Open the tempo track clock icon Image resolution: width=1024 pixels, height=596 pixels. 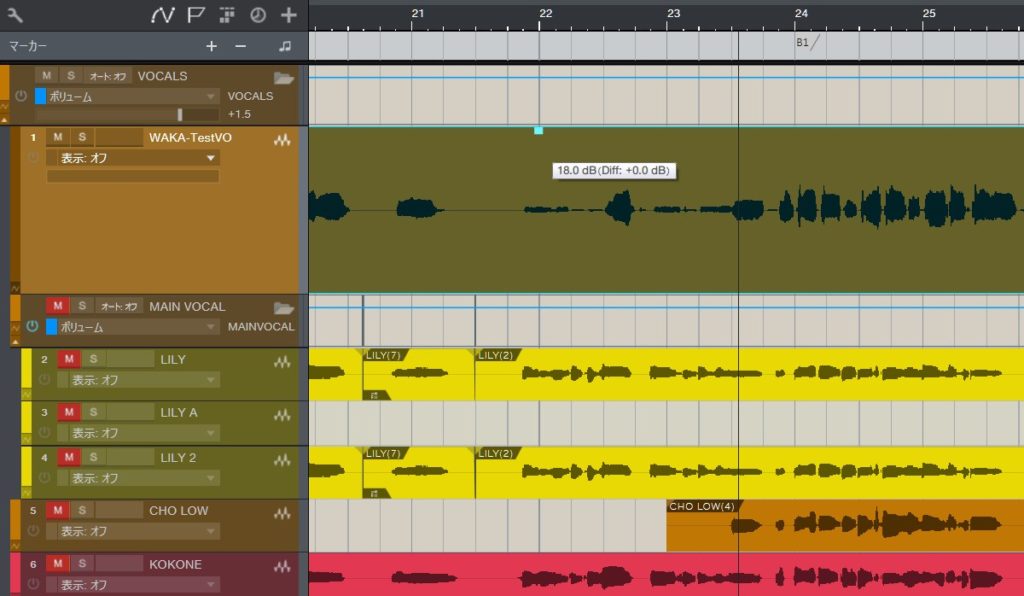(x=258, y=14)
